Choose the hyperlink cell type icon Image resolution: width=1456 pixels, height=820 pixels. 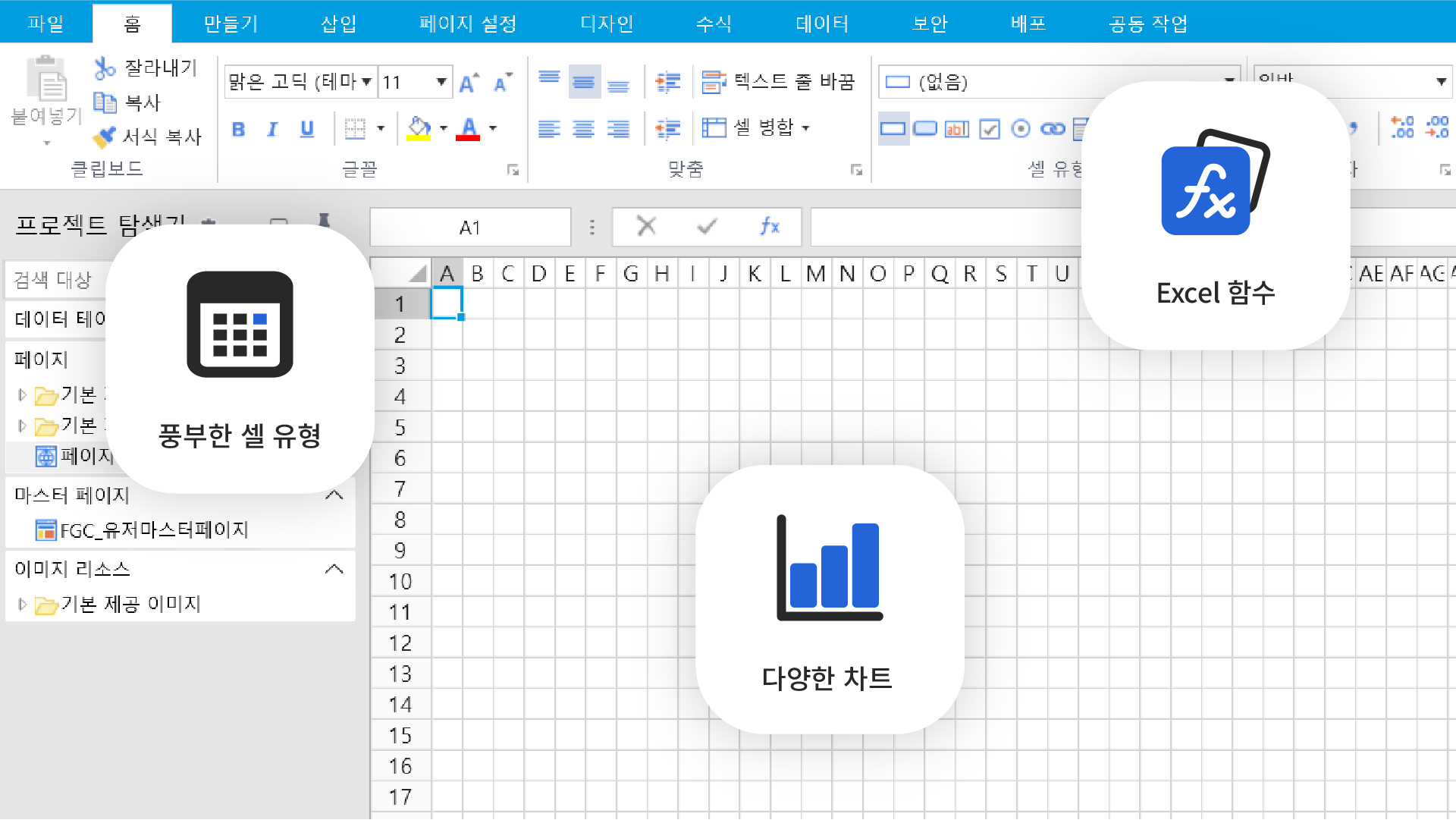pyautogui.click(x=1053, y=128)
